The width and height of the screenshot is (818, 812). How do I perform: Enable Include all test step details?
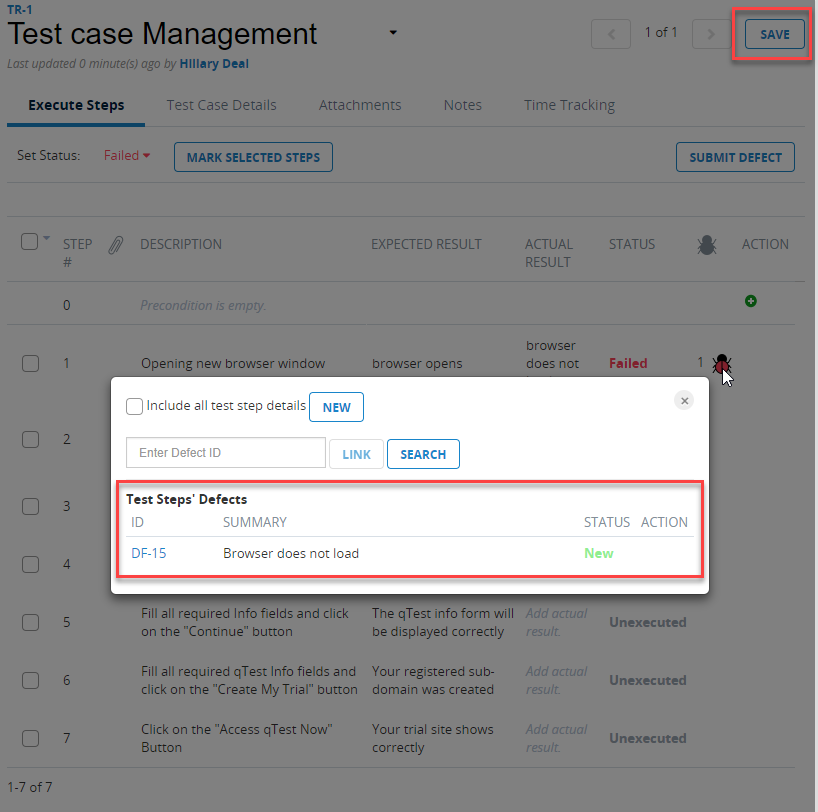[x=134, y=406]
